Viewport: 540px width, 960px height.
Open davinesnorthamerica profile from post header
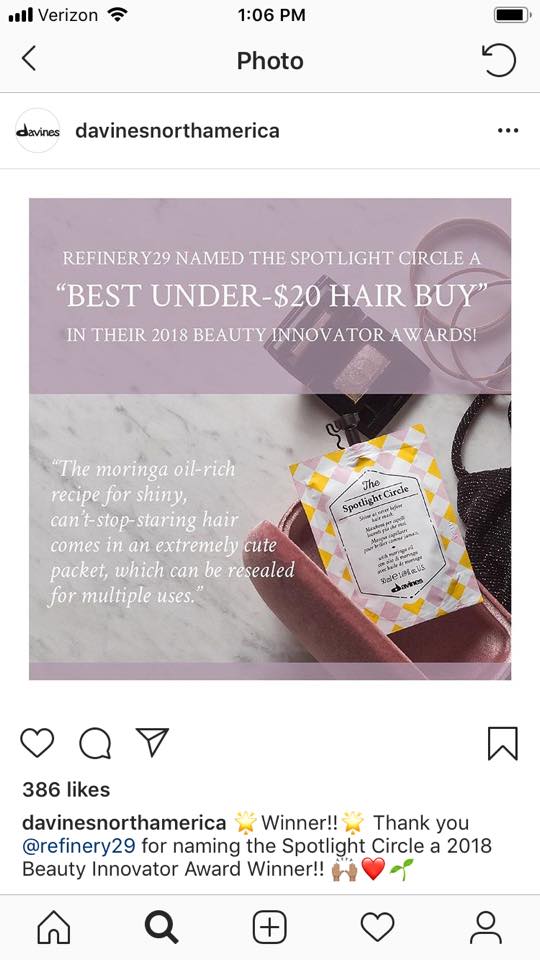coord(177,130)
